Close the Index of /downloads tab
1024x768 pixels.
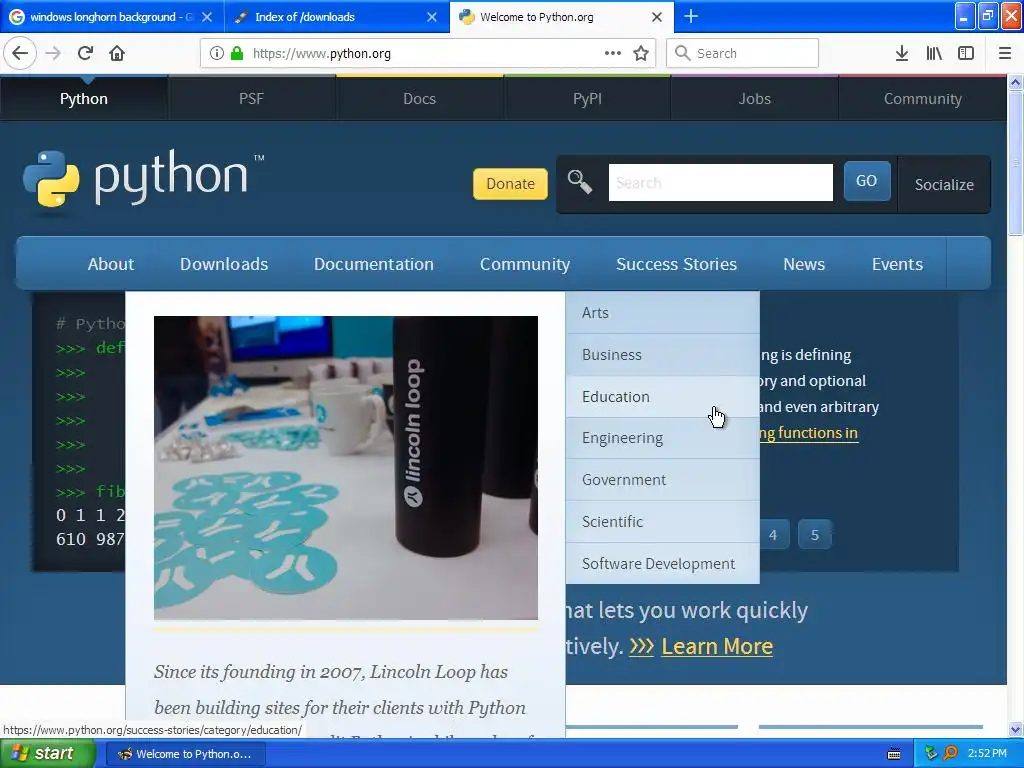[x=432, y=17]
